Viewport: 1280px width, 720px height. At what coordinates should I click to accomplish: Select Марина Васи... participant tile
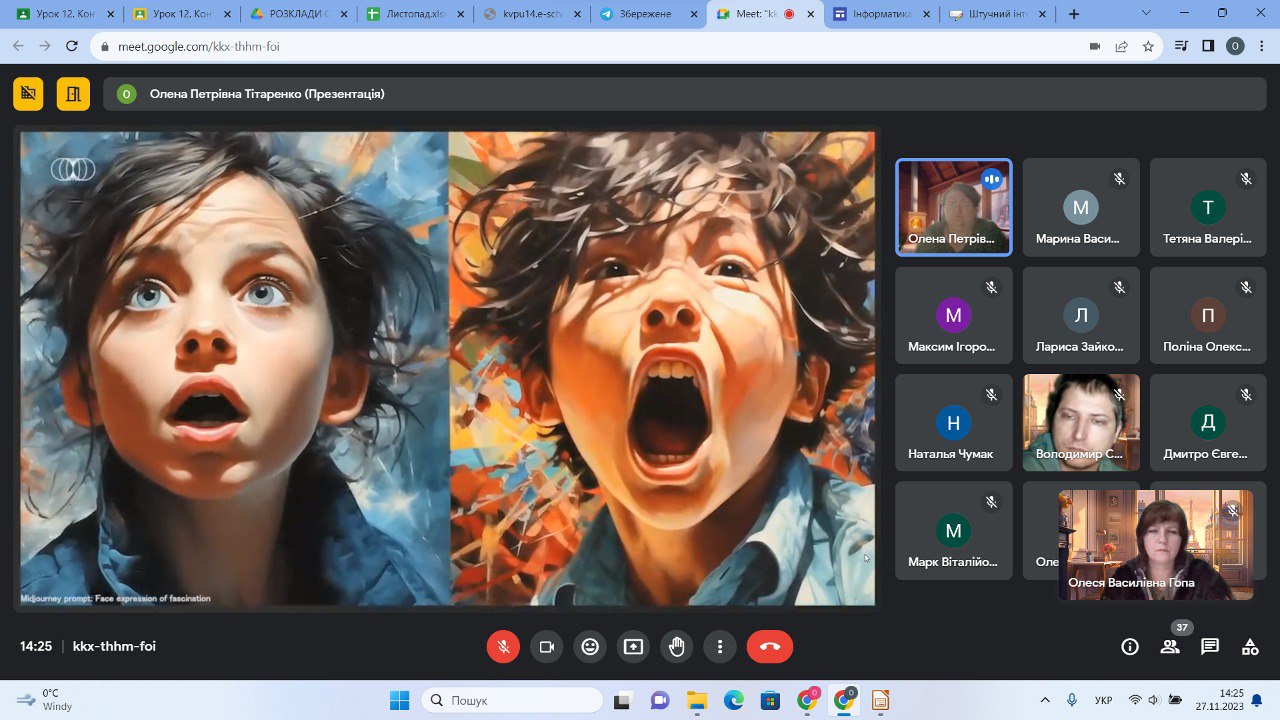1081,207
